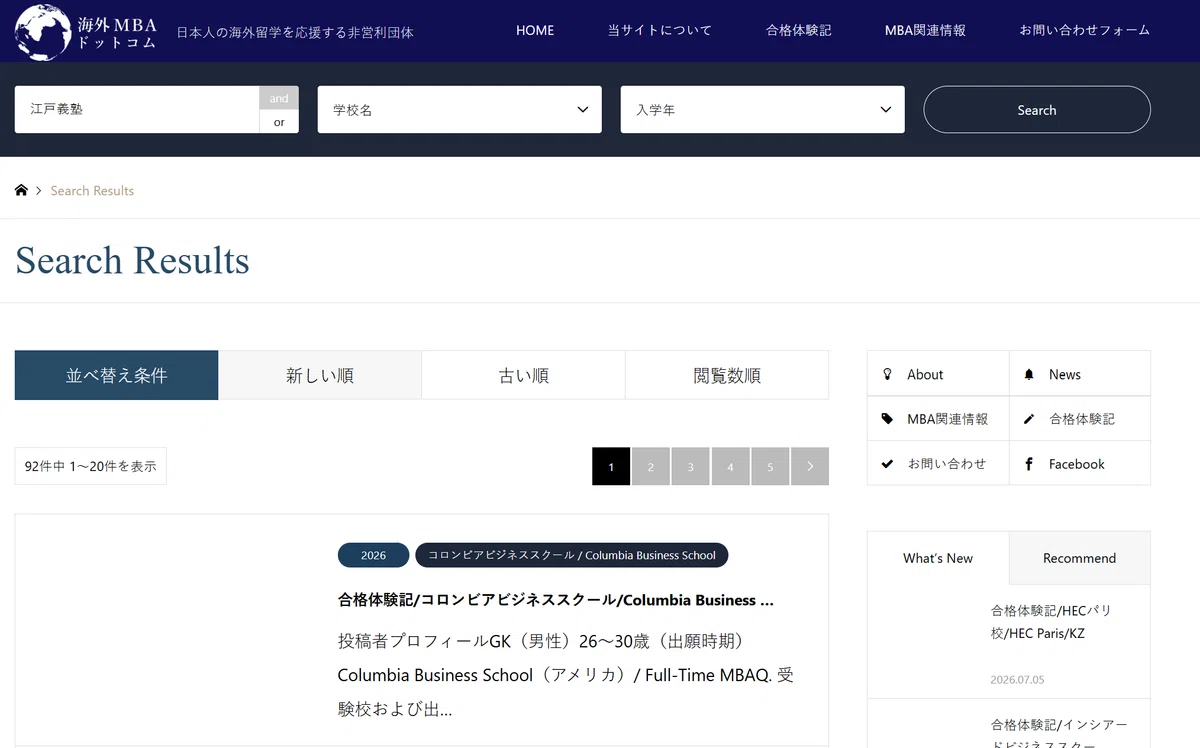Click the tag icon beside MBA関連情報
This screenshot has height=748, width=1200.
887,419
